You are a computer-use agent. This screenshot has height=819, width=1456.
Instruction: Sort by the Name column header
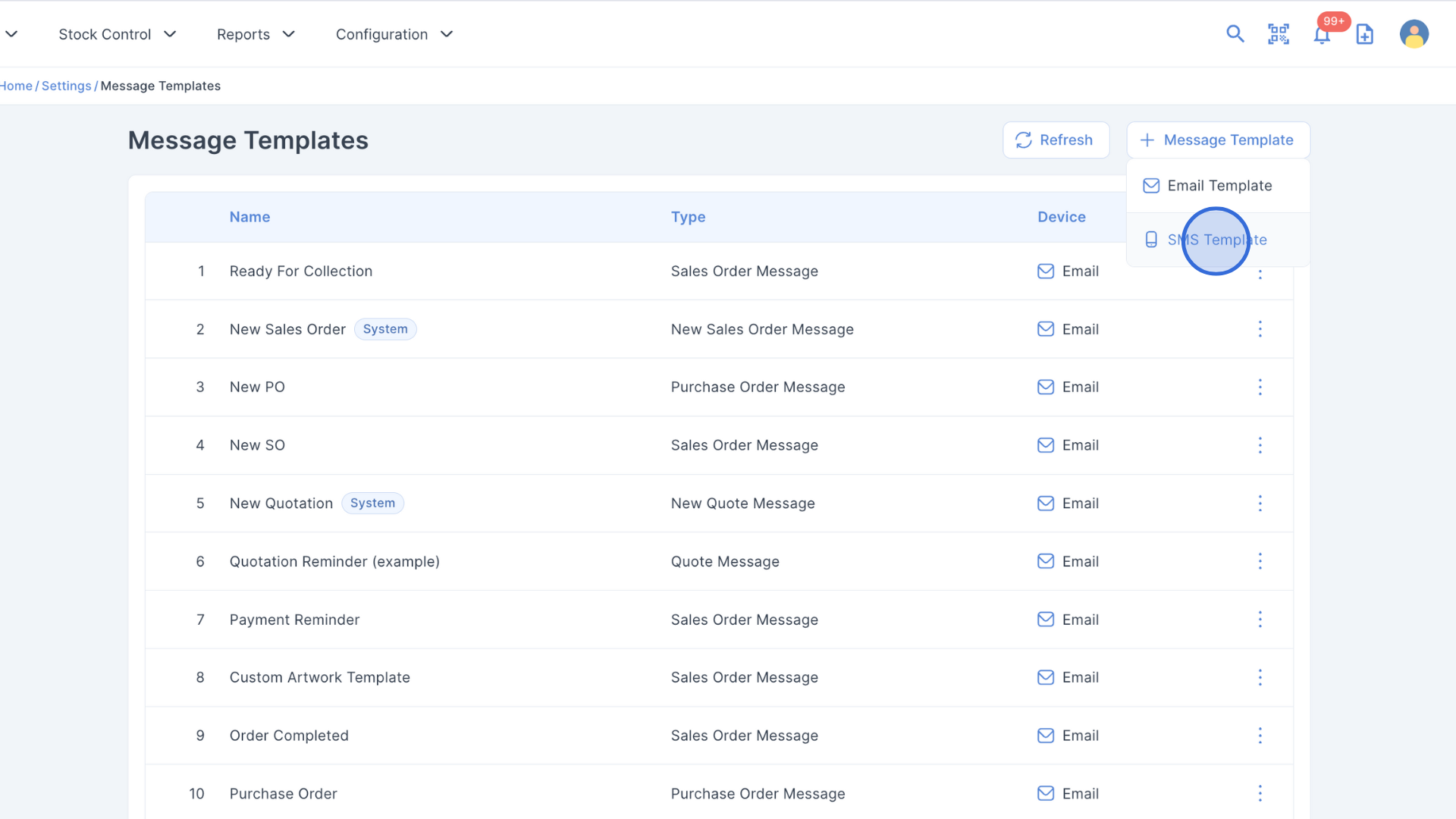click(249, 217)
